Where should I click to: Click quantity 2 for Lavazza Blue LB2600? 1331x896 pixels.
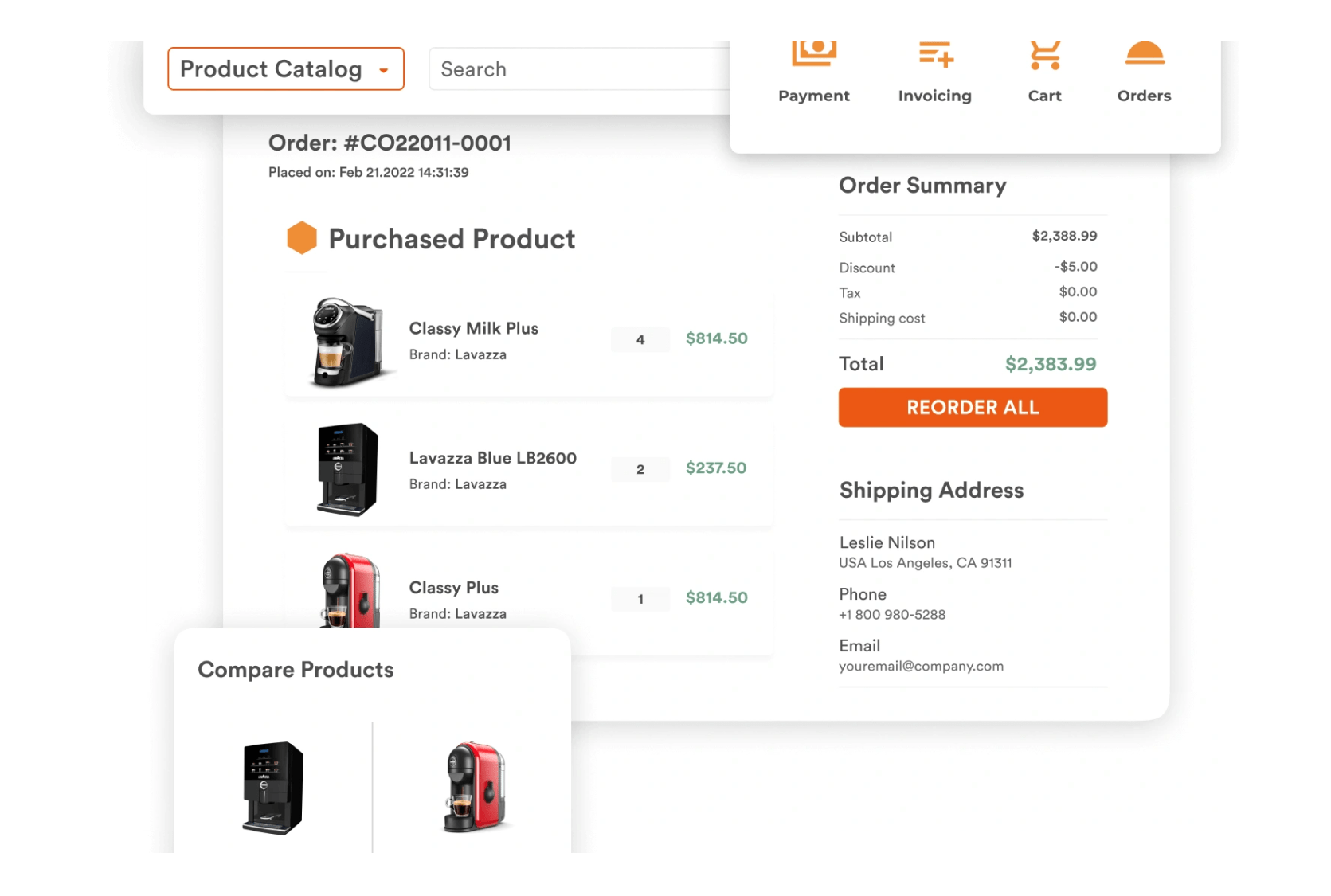[x=640, y=470]
